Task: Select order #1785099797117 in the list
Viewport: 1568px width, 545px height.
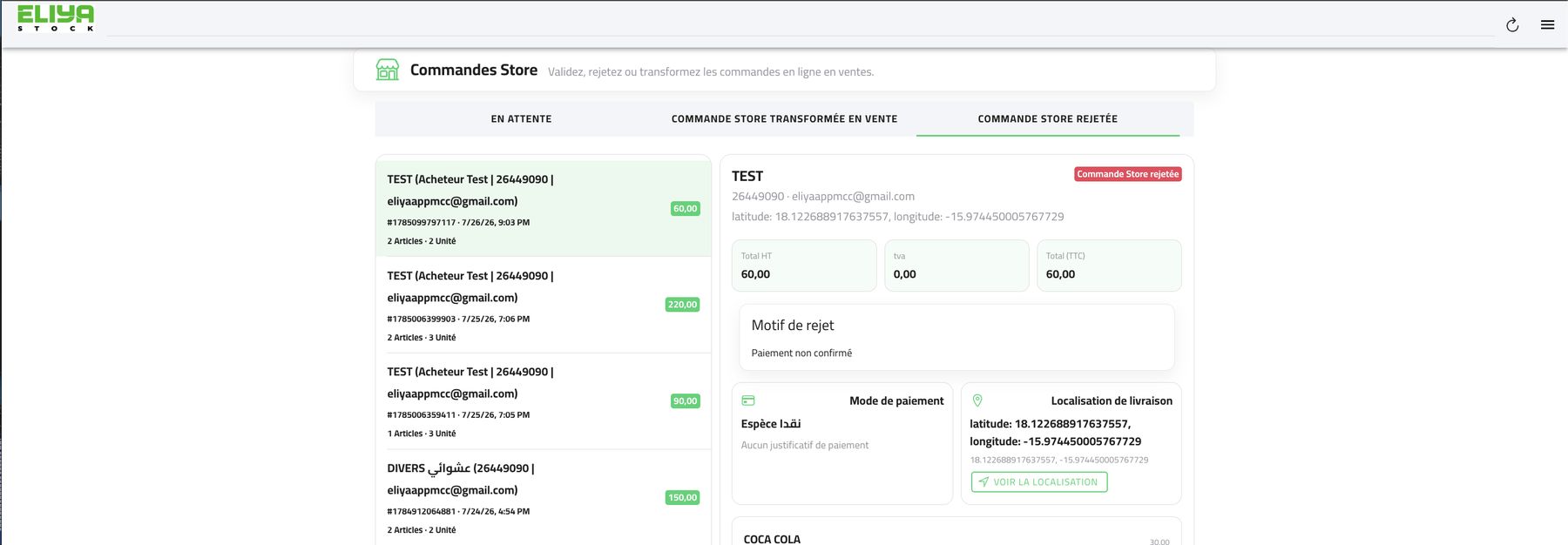Action: coord(544,209)
